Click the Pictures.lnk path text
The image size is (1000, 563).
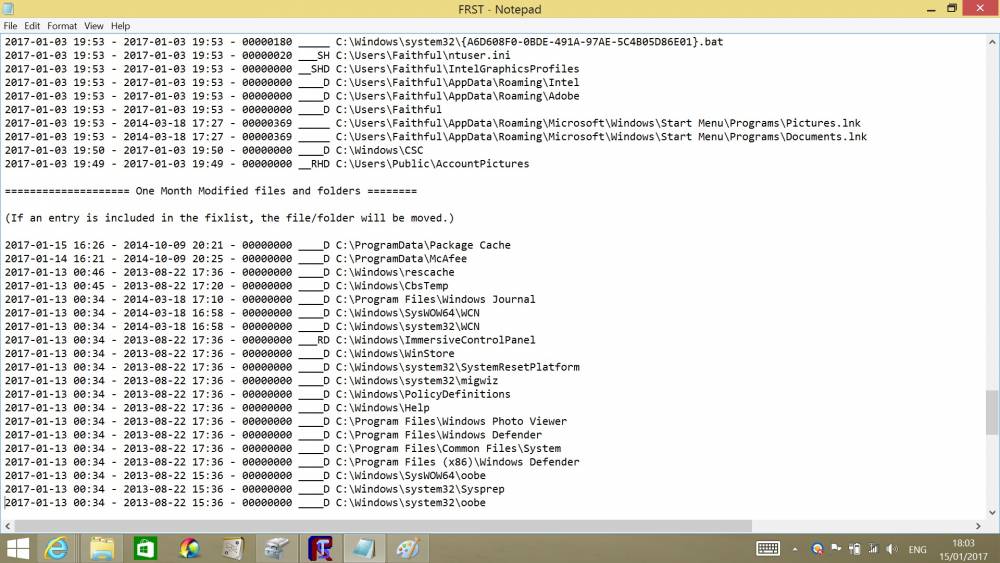click(598, 123)
